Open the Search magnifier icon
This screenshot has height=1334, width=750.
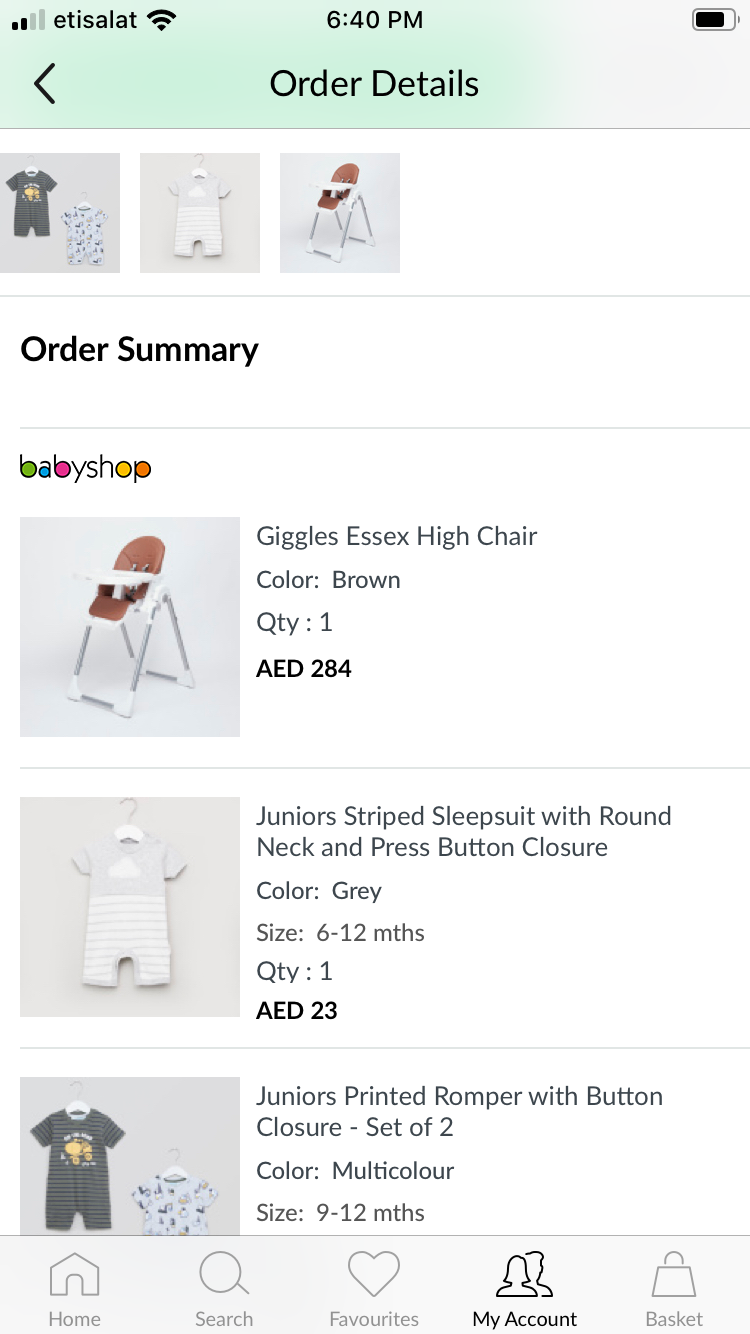click(224, 1276)
